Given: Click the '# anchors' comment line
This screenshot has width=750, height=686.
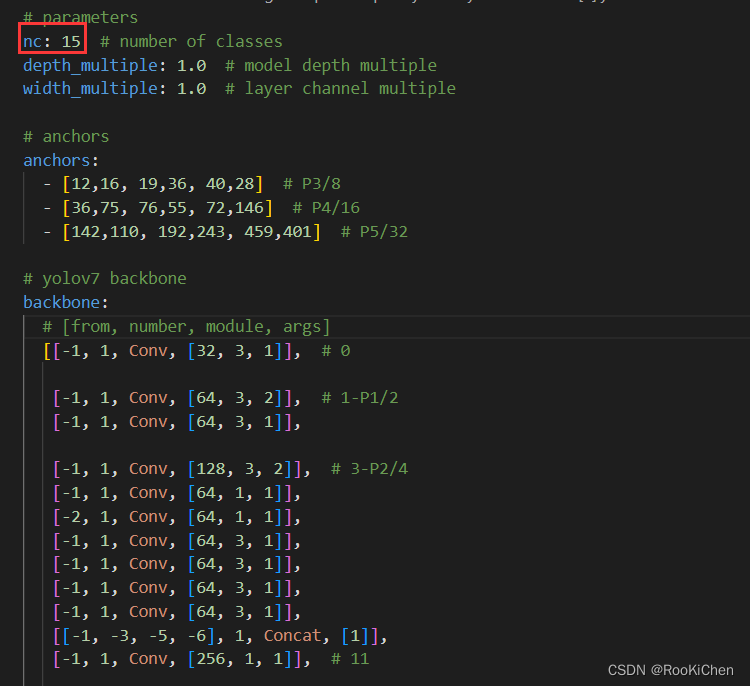Looking at the screenshot, I should pyautogui.click(x=66, y=137).
